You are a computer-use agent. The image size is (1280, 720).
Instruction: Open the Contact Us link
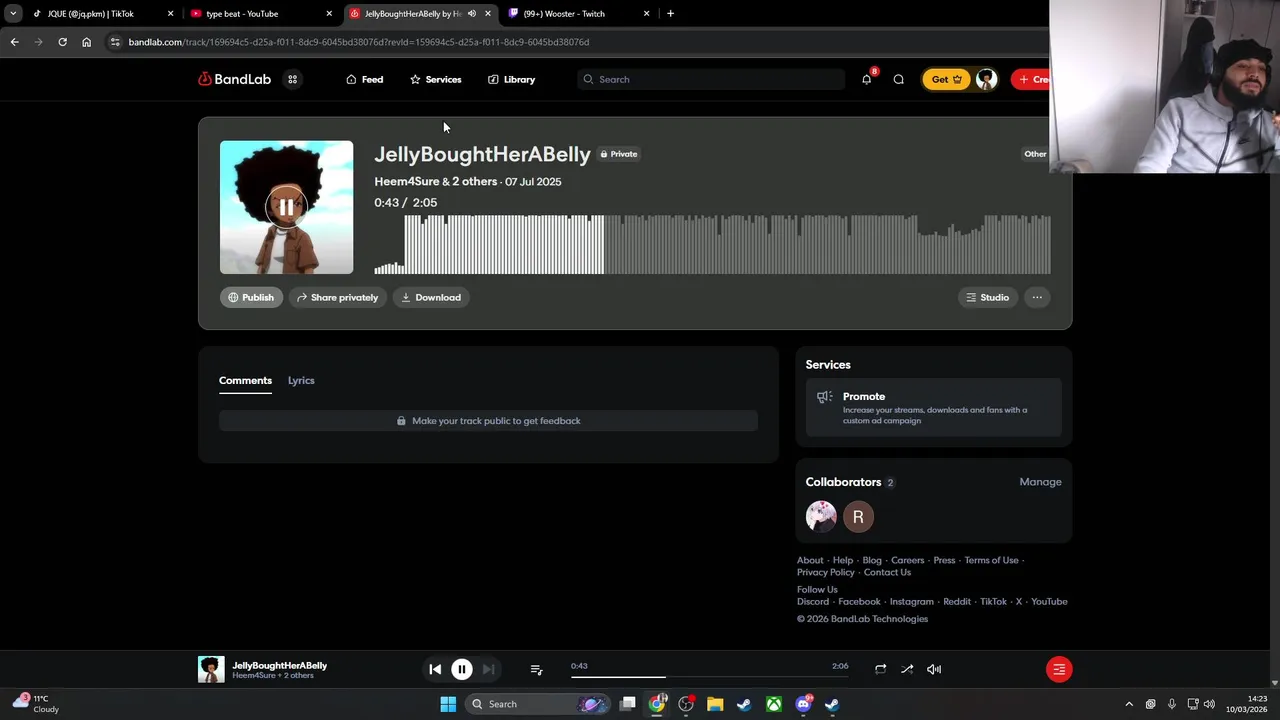point(887,572)
